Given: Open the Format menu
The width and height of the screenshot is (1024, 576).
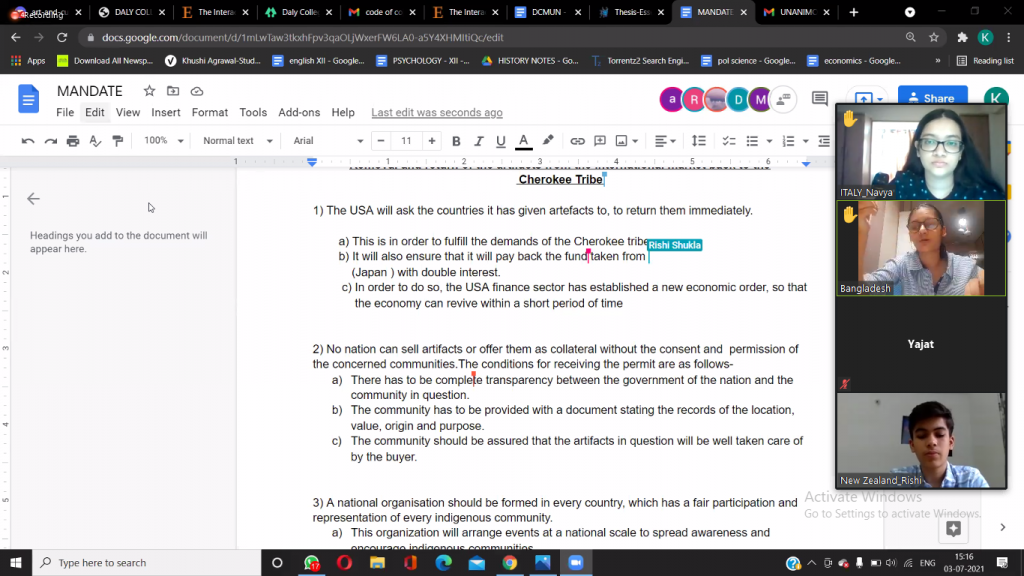Looking at the screenshot, I should tap(210, 112).
